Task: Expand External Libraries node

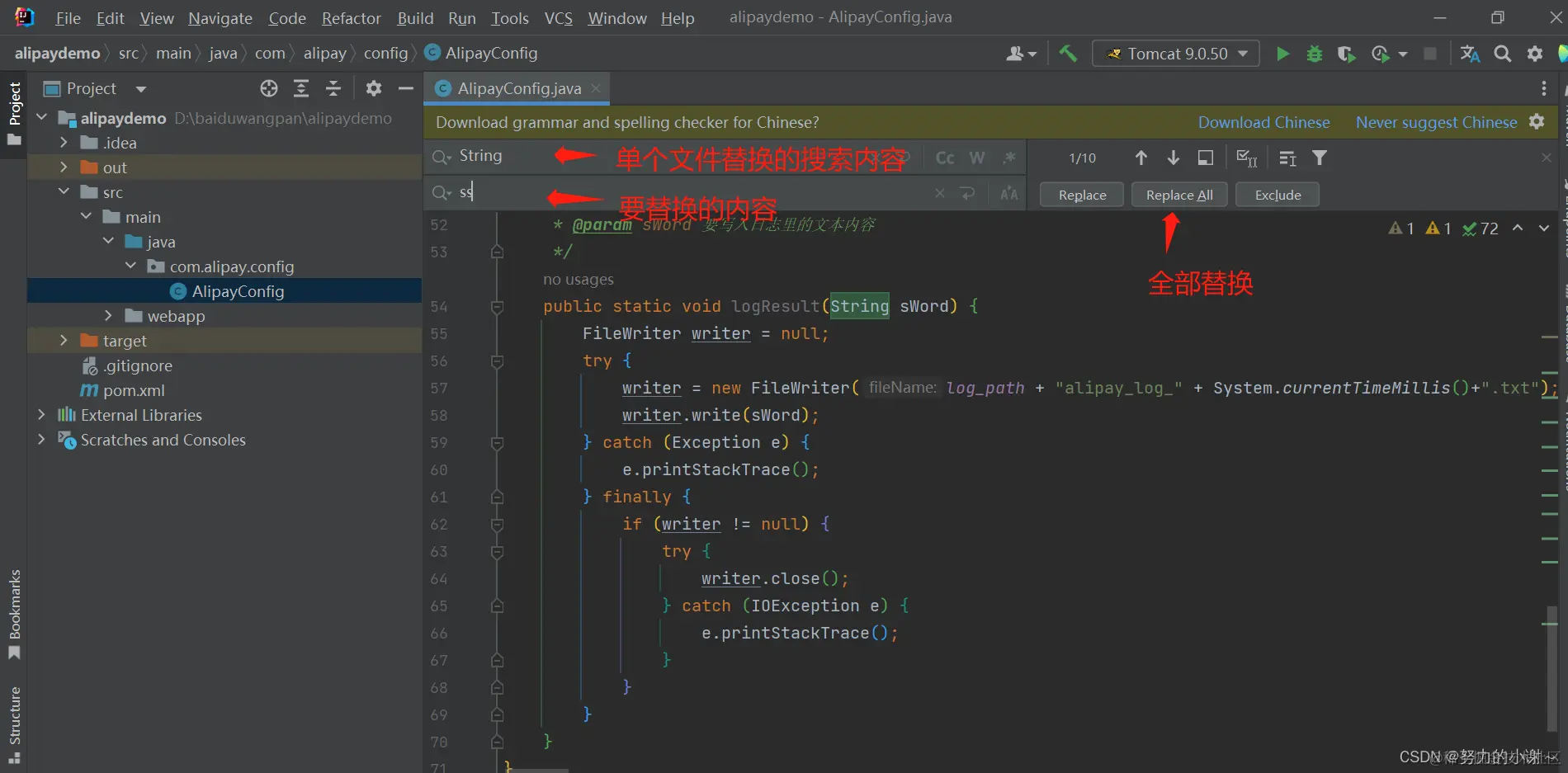Action: pyautogui.click(x=41, y=415)
